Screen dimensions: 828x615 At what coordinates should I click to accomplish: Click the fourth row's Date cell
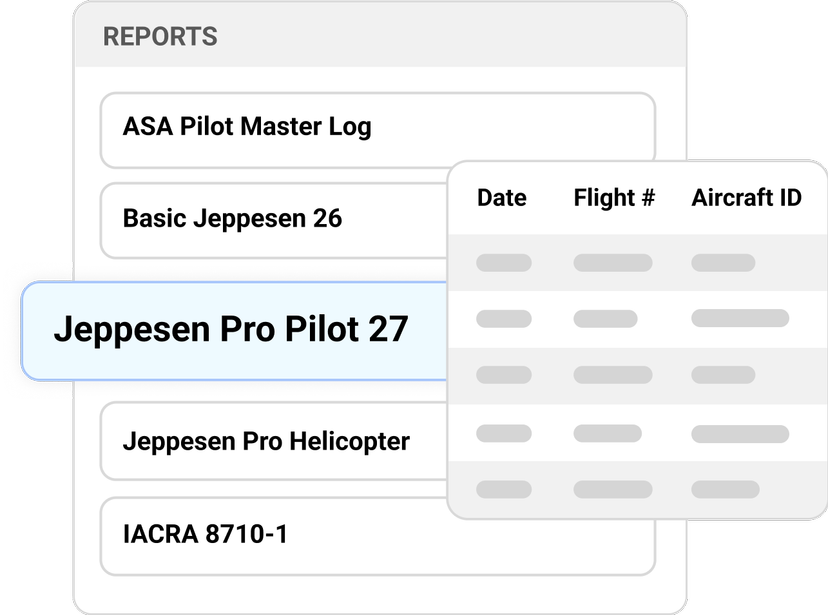504,434
